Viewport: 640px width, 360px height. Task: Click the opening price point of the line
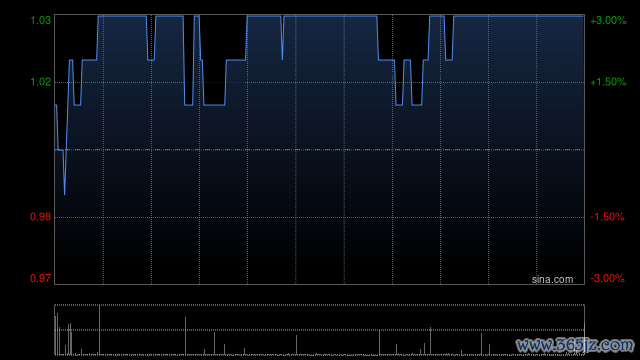56,105
